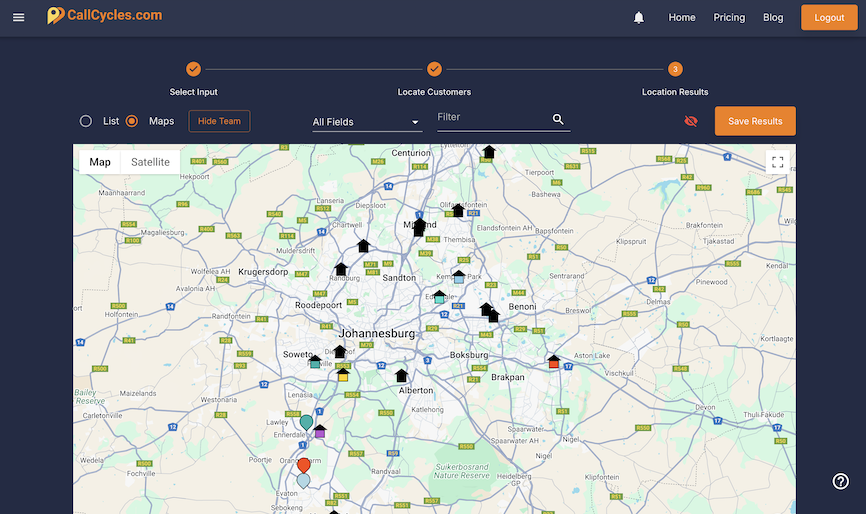Click the Logout button
Screen dimensions: 866x514
(x=829, y=18)
